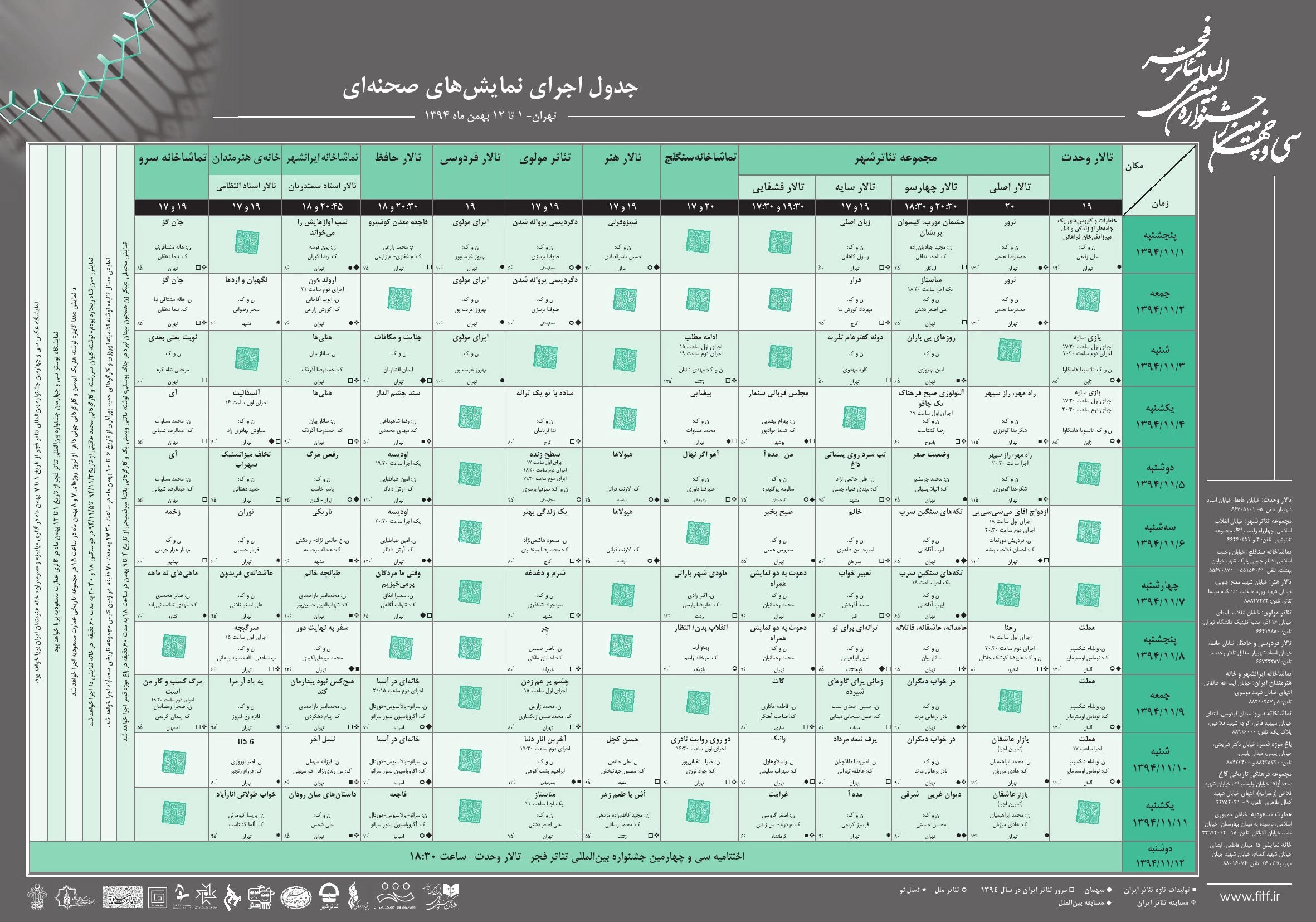
Task: Click the closing ceremony banner اختتامیه
Action: point(576,857)
